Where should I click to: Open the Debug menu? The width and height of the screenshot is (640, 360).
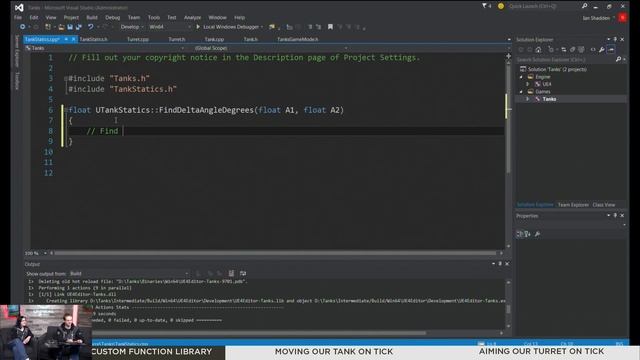pos(113,18)
